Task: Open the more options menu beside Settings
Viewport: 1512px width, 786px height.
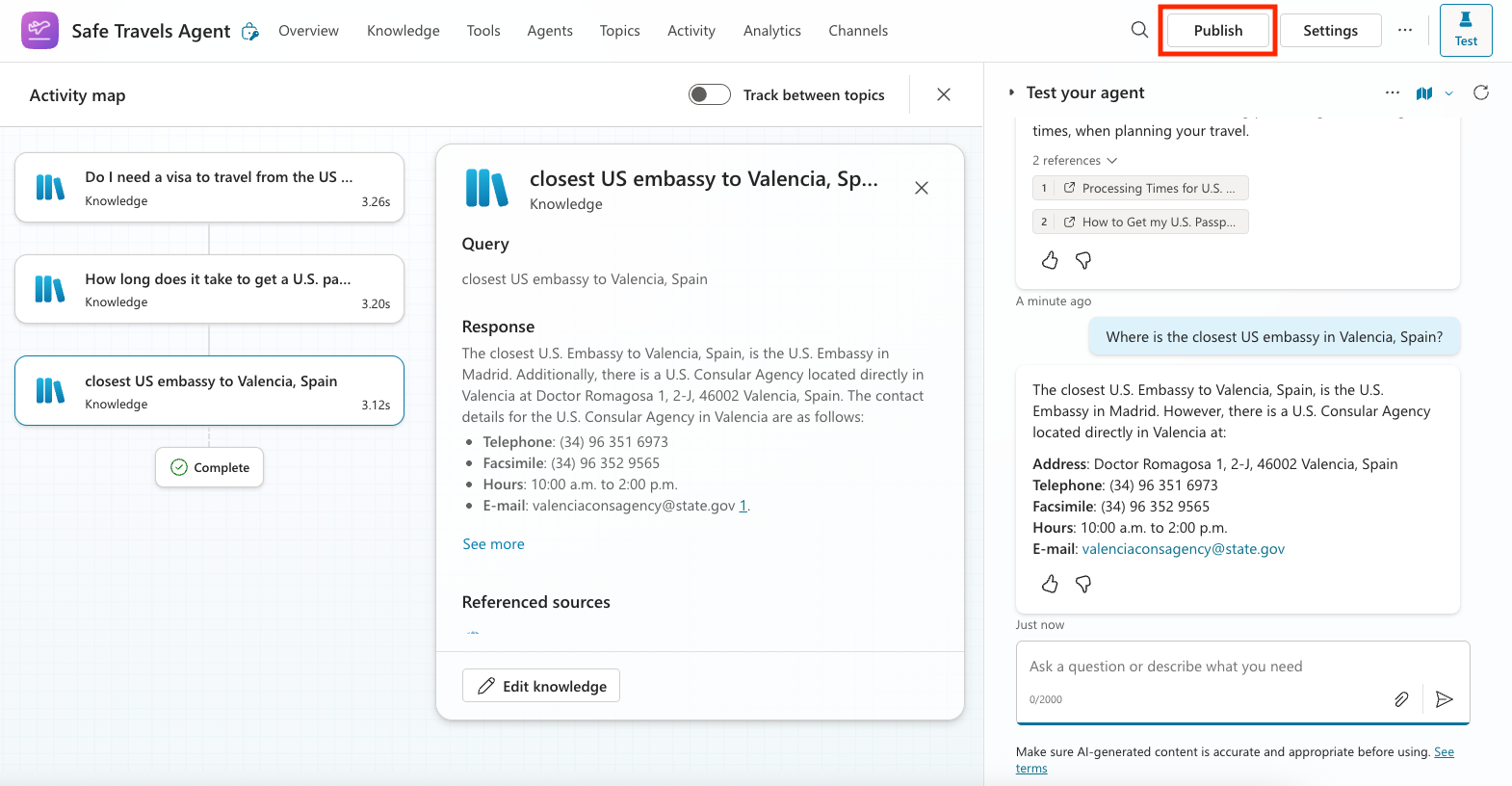Action: pyautogui.click(x=1405, y=30)
